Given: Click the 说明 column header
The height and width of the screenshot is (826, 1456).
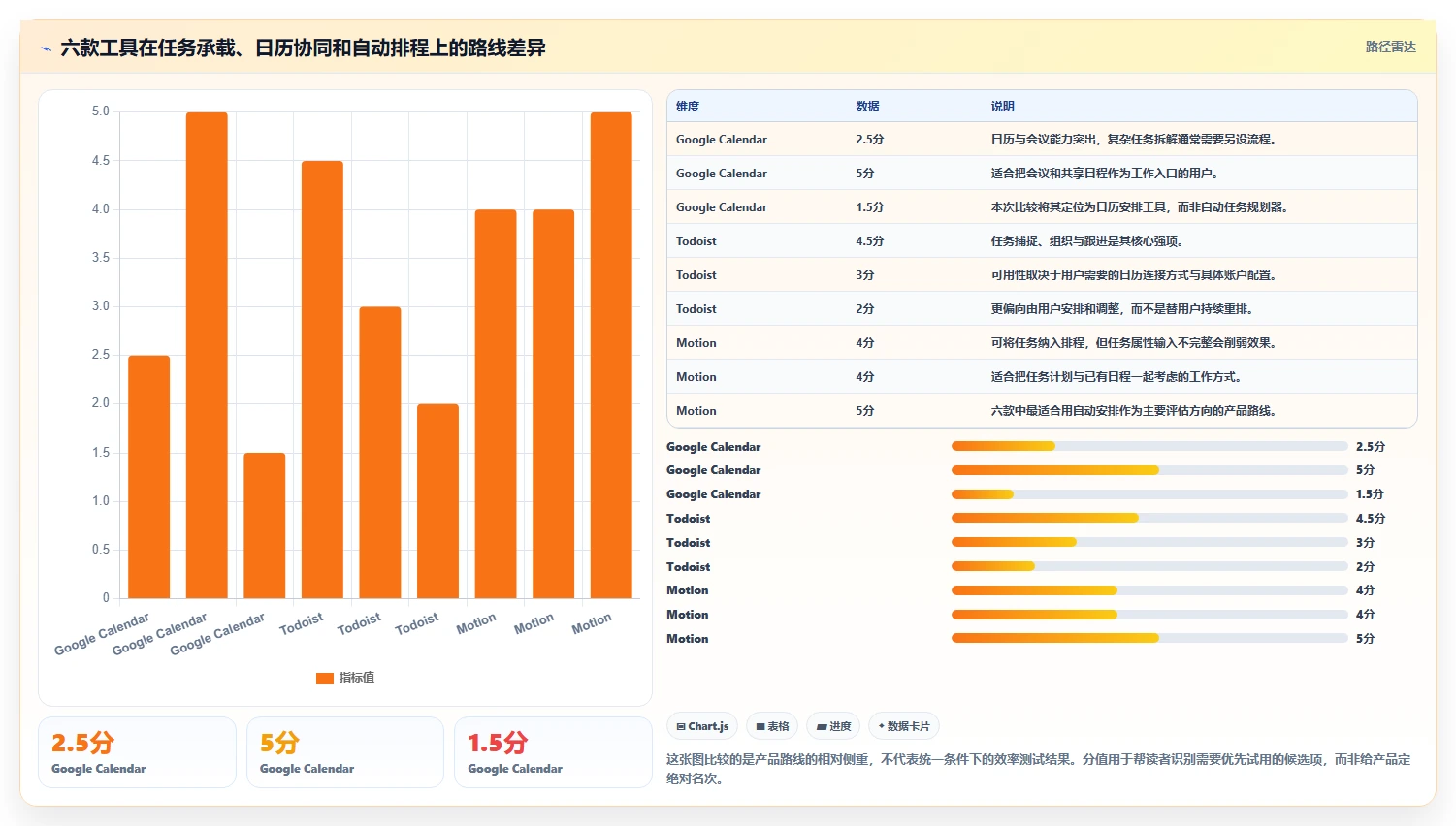Looking at the screenshot, I should click(x=1002, y=107).
